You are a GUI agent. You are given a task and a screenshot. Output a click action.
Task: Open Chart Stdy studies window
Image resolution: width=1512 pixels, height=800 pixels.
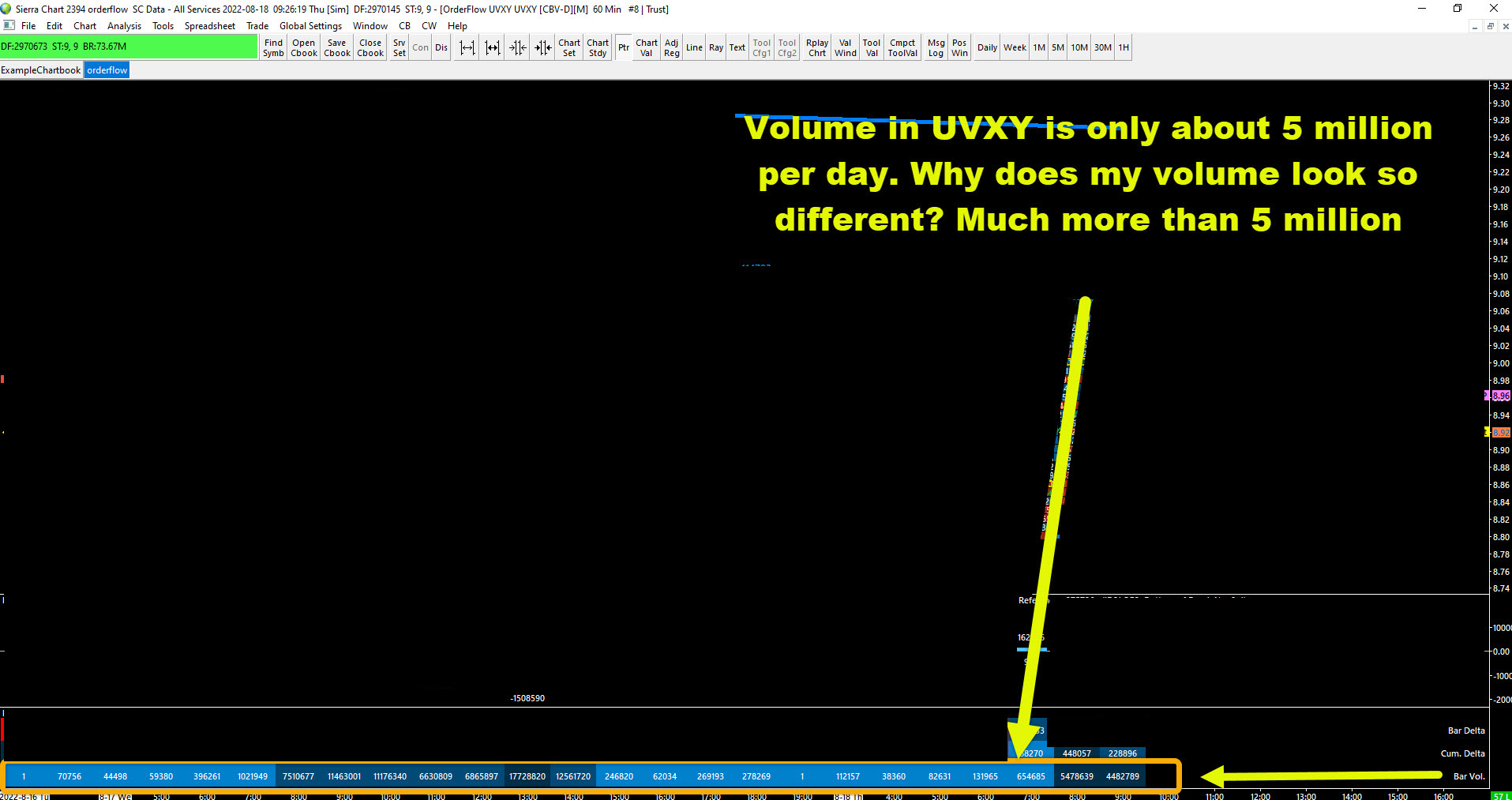pos(598,48)
